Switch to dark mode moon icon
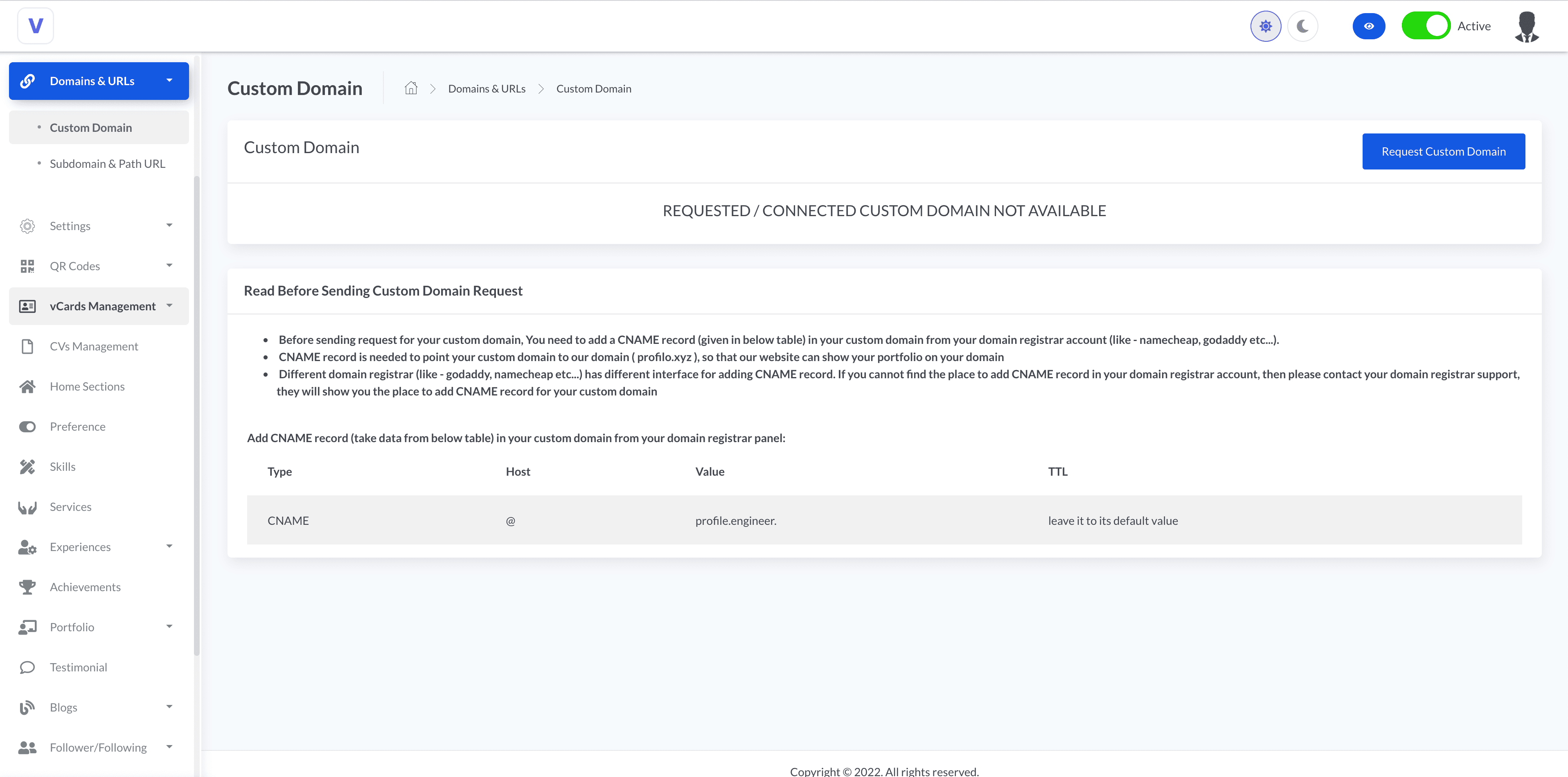1568x777 pixels. (1302, 26)
